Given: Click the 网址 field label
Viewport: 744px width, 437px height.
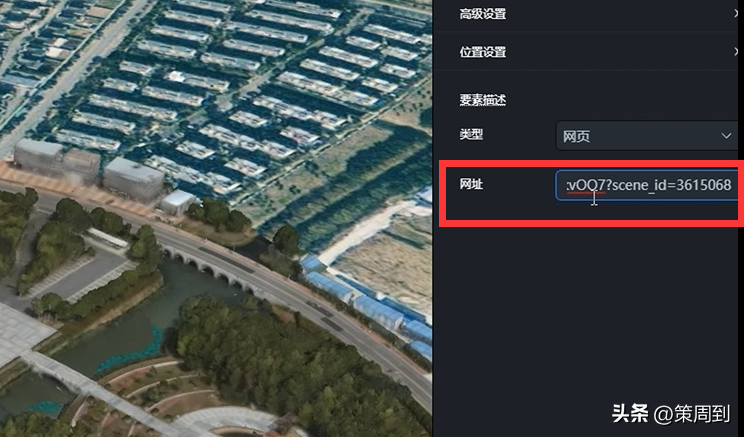Looking at the screenshot, I should (x=471, y=184).
